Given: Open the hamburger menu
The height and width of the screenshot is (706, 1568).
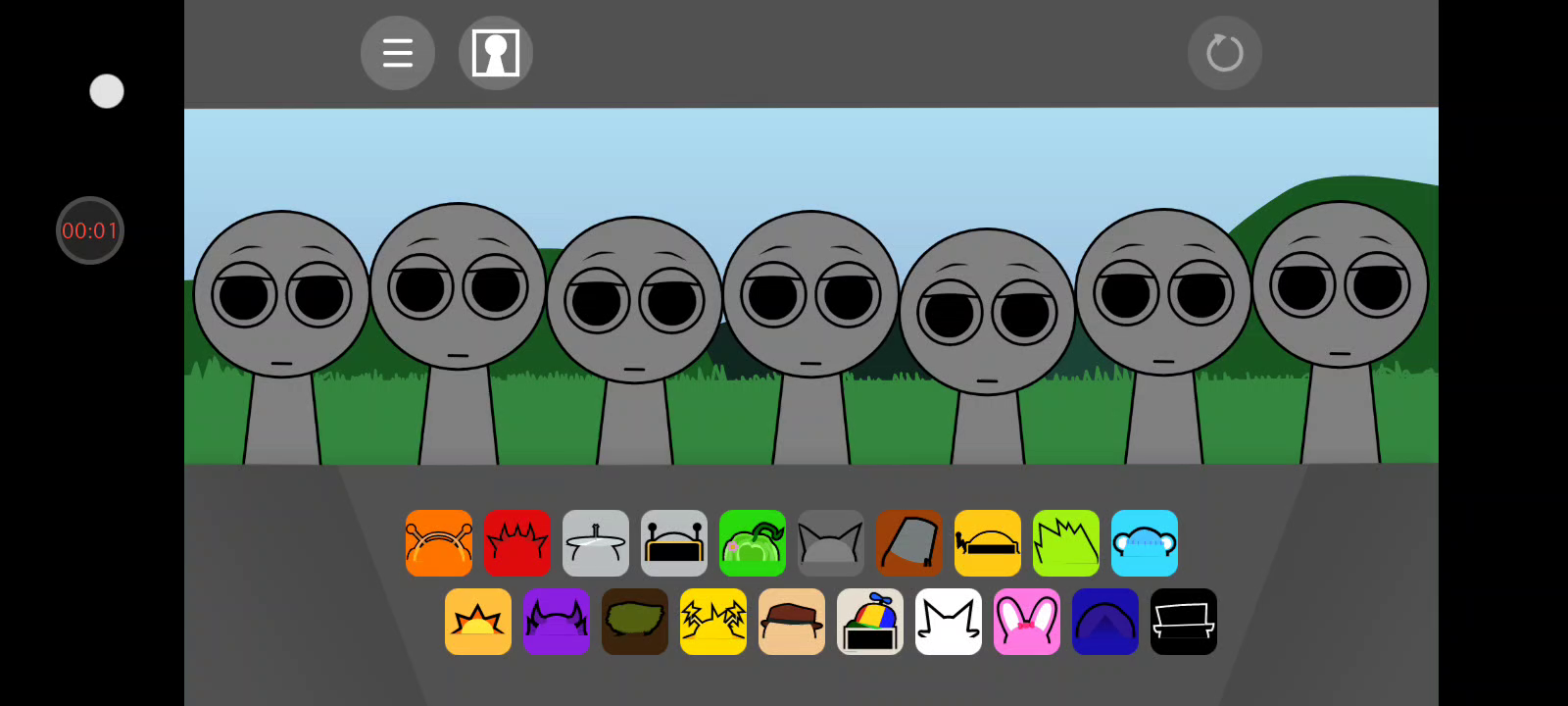Looking at the screenshot, I should pos(397,53).
